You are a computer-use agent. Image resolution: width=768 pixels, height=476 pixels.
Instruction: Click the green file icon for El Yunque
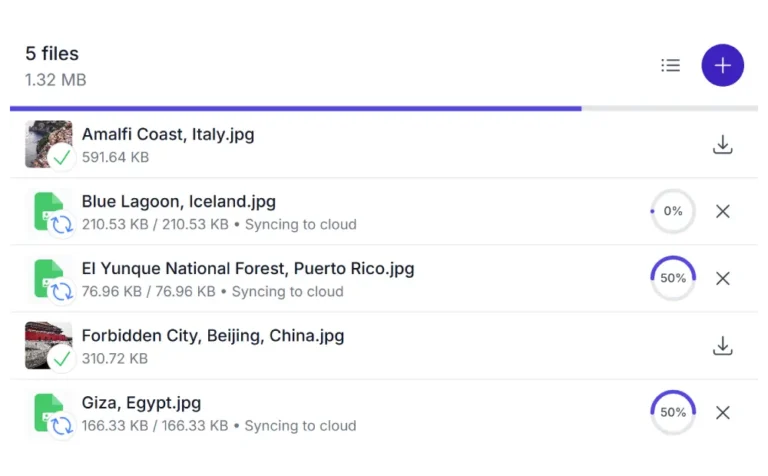click(x=48, y=278)
